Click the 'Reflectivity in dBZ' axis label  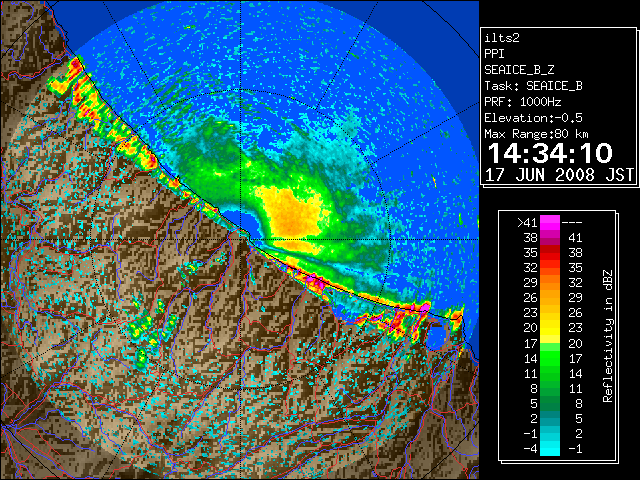pyautogui.click(x=608, y=336)
